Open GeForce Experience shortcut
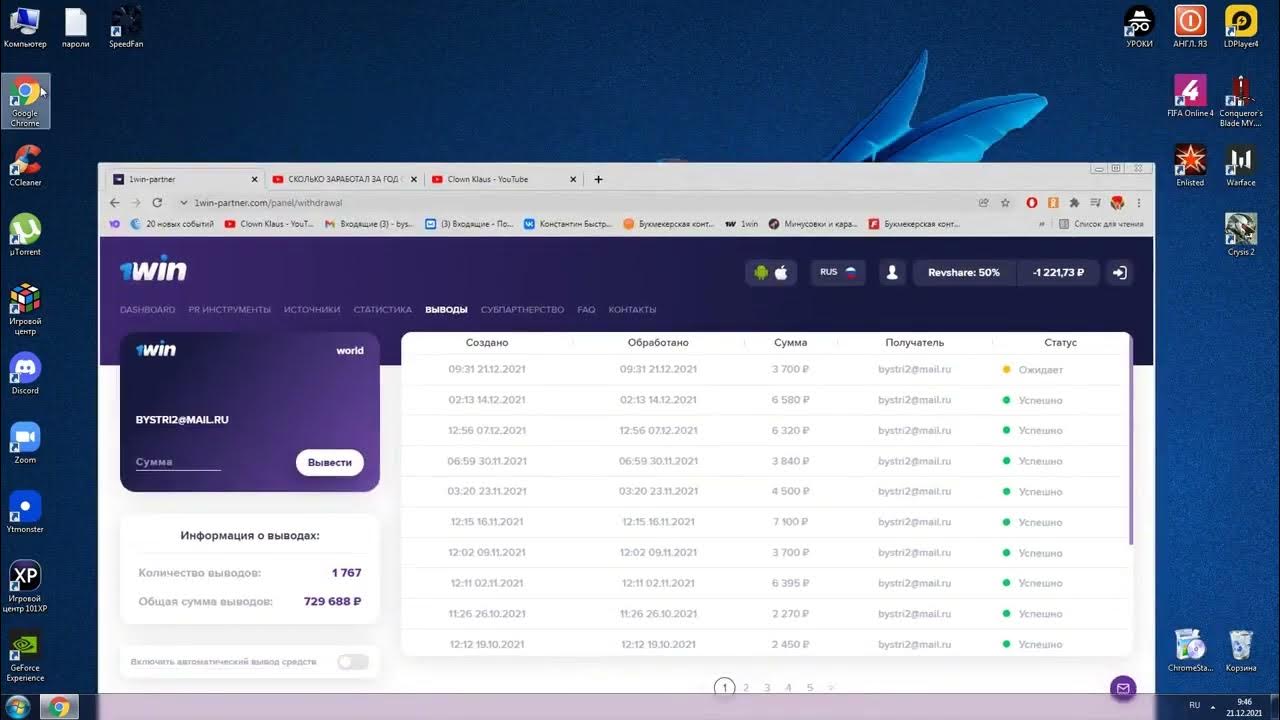 point(25,656)
